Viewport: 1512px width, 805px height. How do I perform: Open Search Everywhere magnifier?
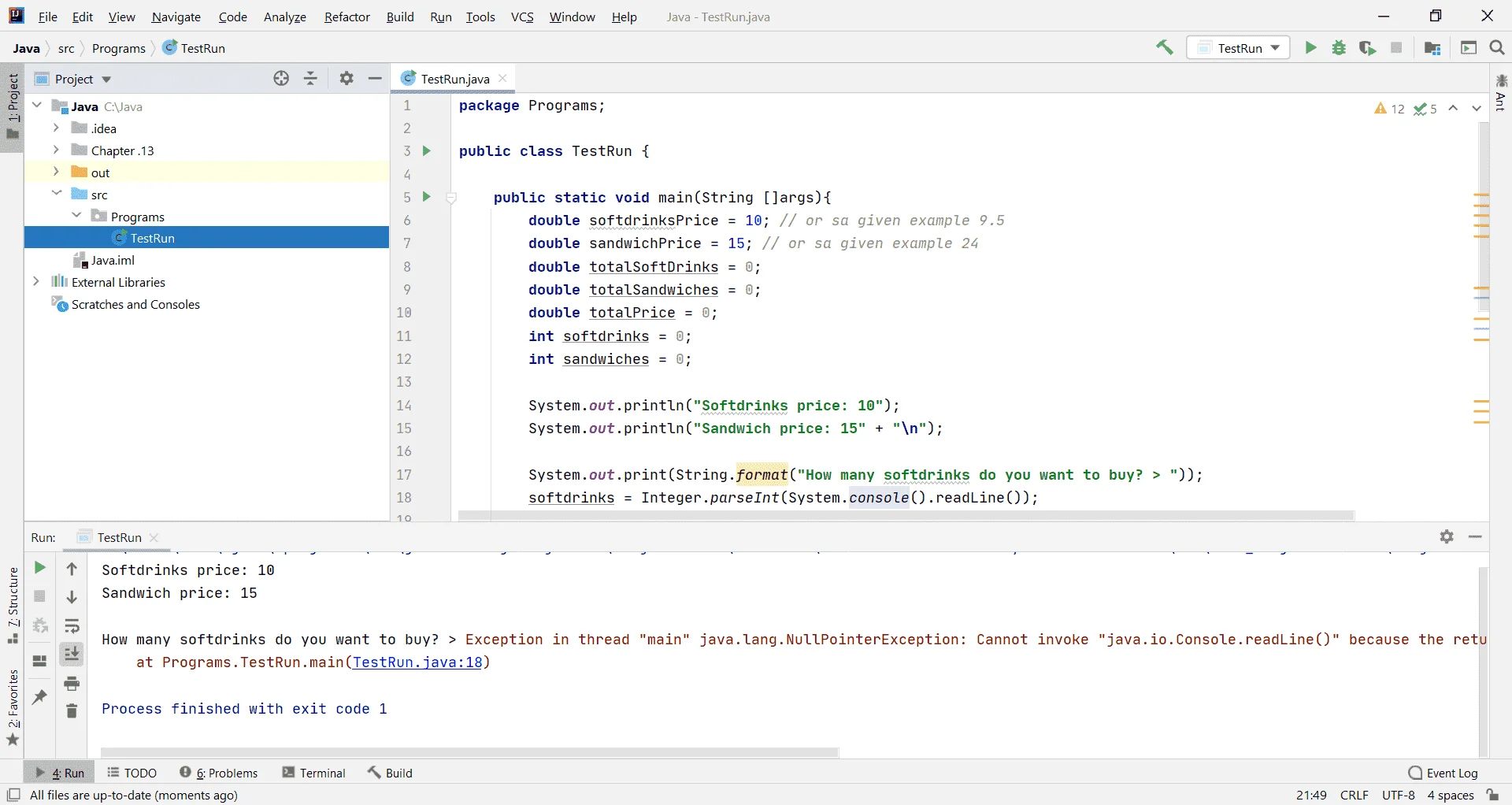point(1497,48)
